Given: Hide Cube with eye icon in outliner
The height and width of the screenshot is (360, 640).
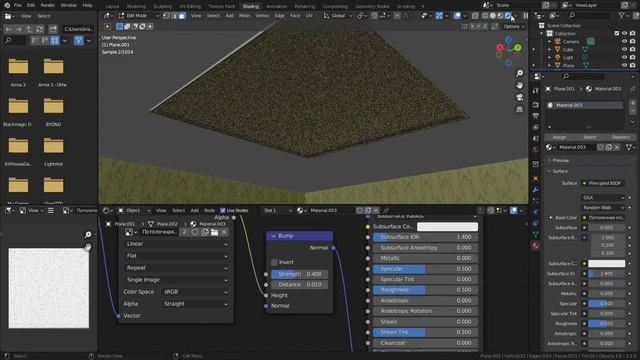Looking at the screenshot, I should point(624,49).
